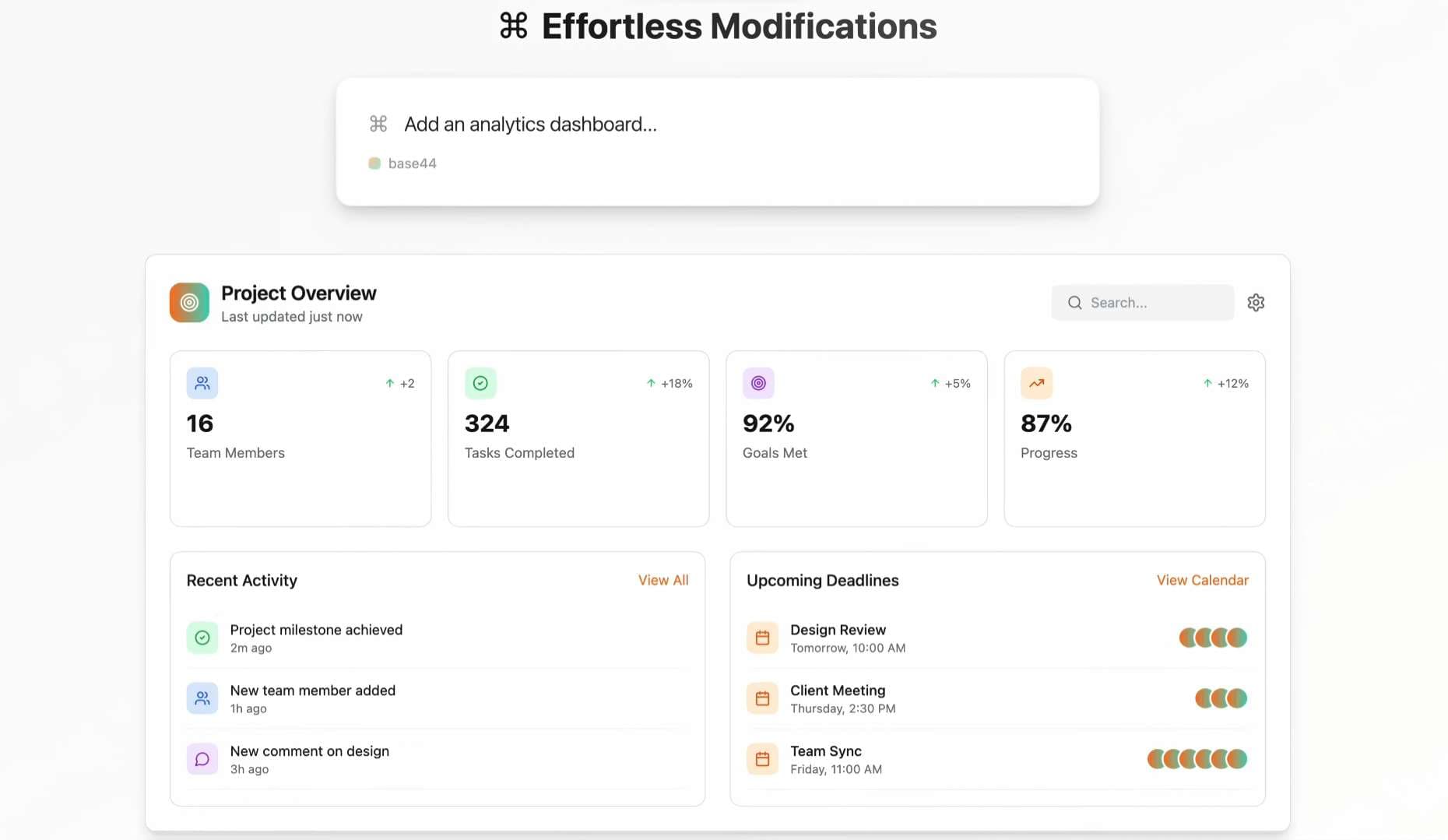The image size is (1448, 840).
Task: Click the base44 color dot
Action: pos(374,163)
